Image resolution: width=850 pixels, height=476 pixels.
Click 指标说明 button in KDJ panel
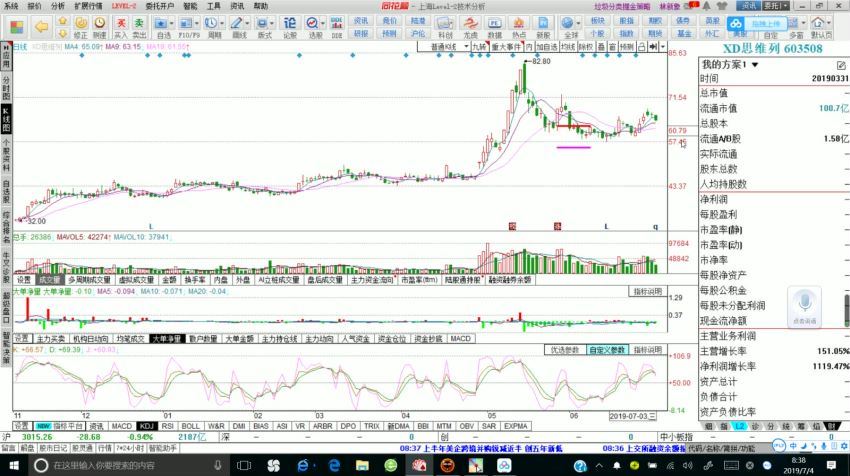point(648,350)
